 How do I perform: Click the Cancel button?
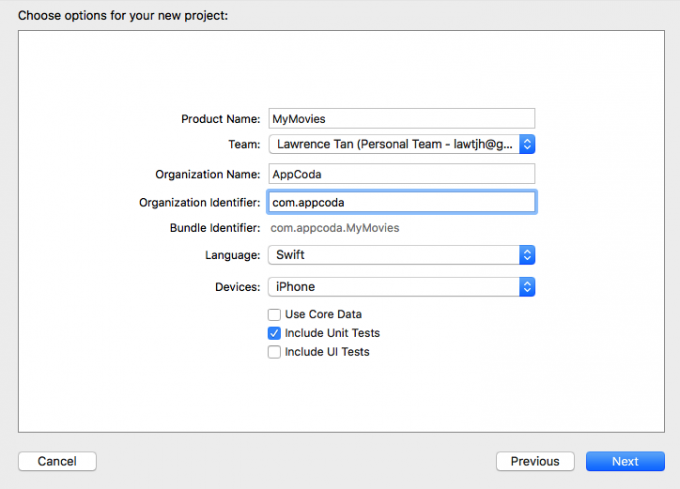point(57,461)
